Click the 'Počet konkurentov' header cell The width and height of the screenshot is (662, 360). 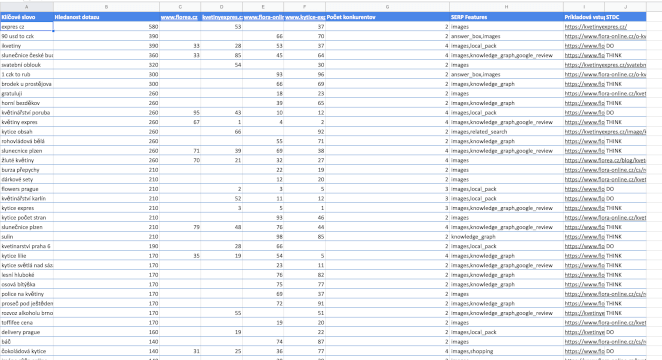click(x=387, y=17)
